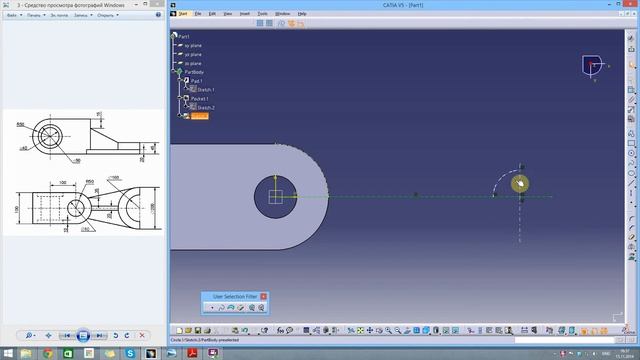Click Save icon in bottom toolbar

[x=198, y=331]
